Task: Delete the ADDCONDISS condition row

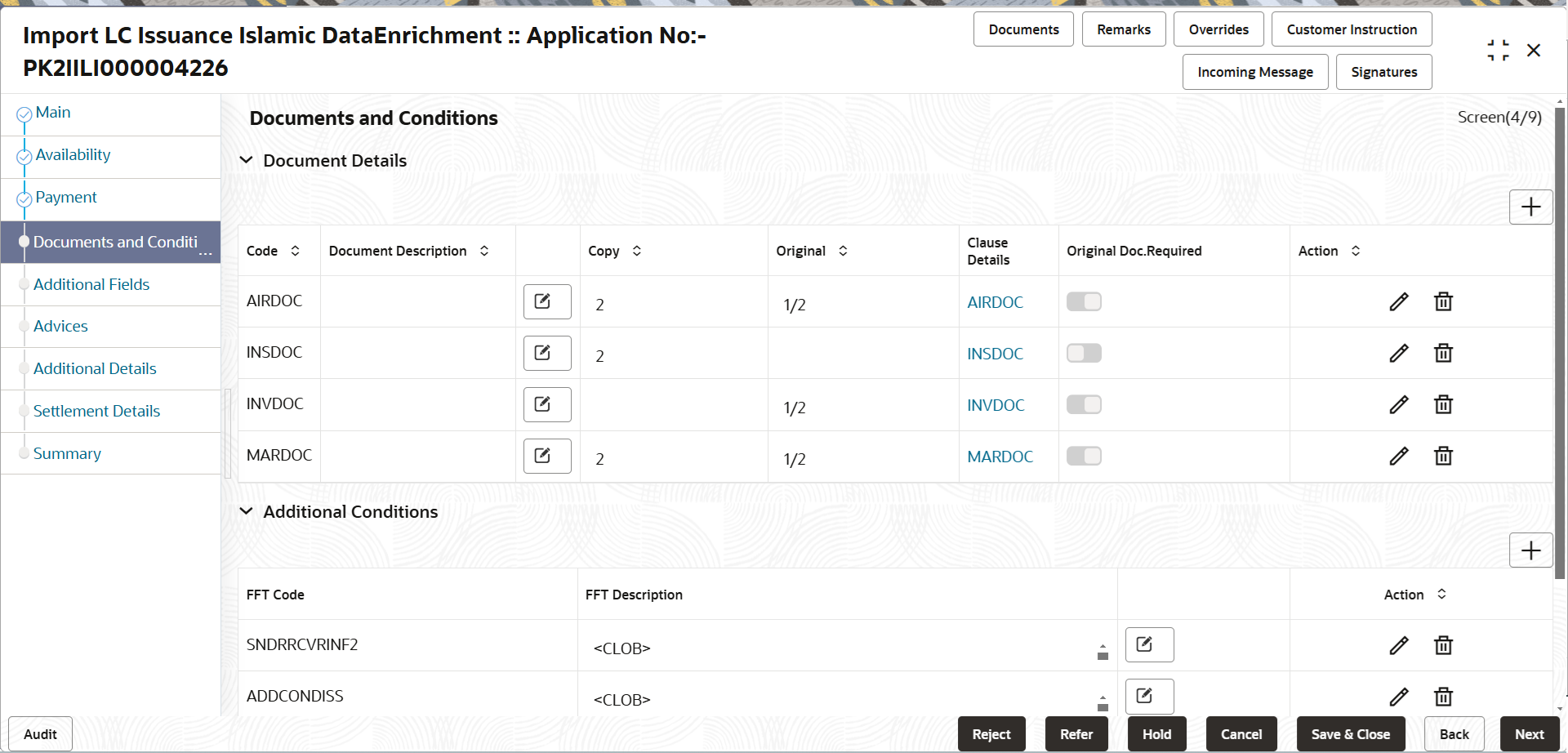Action: coord(1443,697)
